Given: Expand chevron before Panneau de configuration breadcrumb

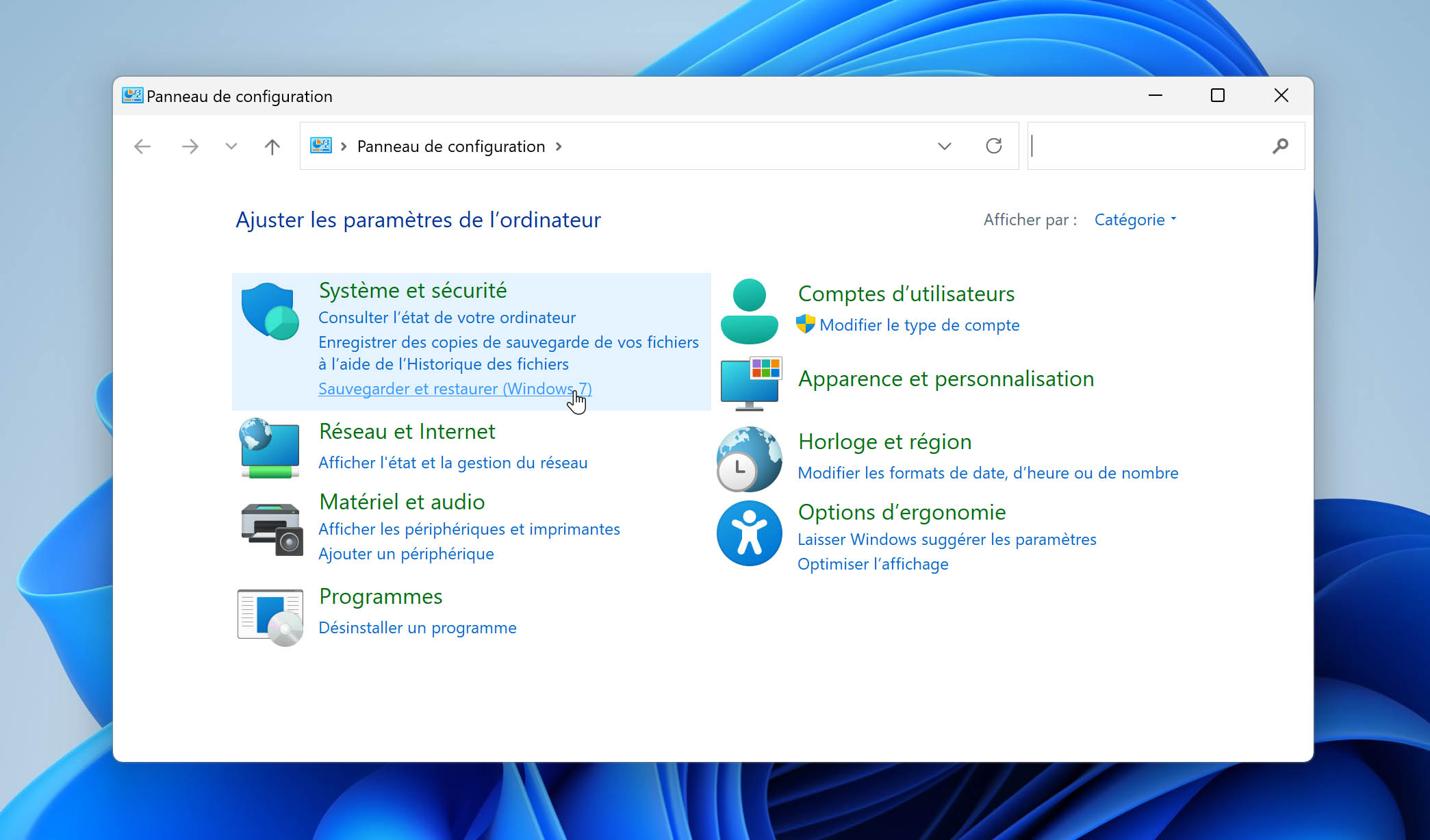Looking at the screenshot, I should tap(344, 147).
